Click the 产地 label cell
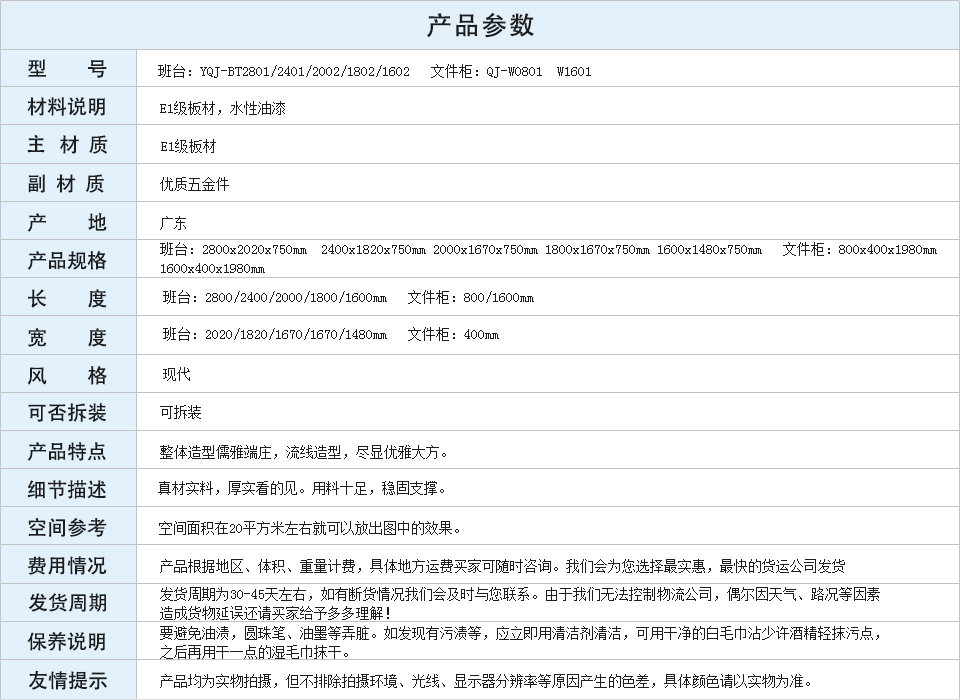 coord(67,222)
